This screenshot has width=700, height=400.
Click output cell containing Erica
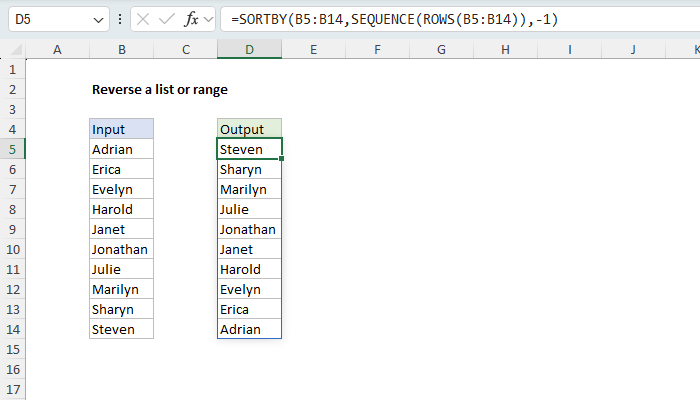pyautogui.click(x=250, y=309)
